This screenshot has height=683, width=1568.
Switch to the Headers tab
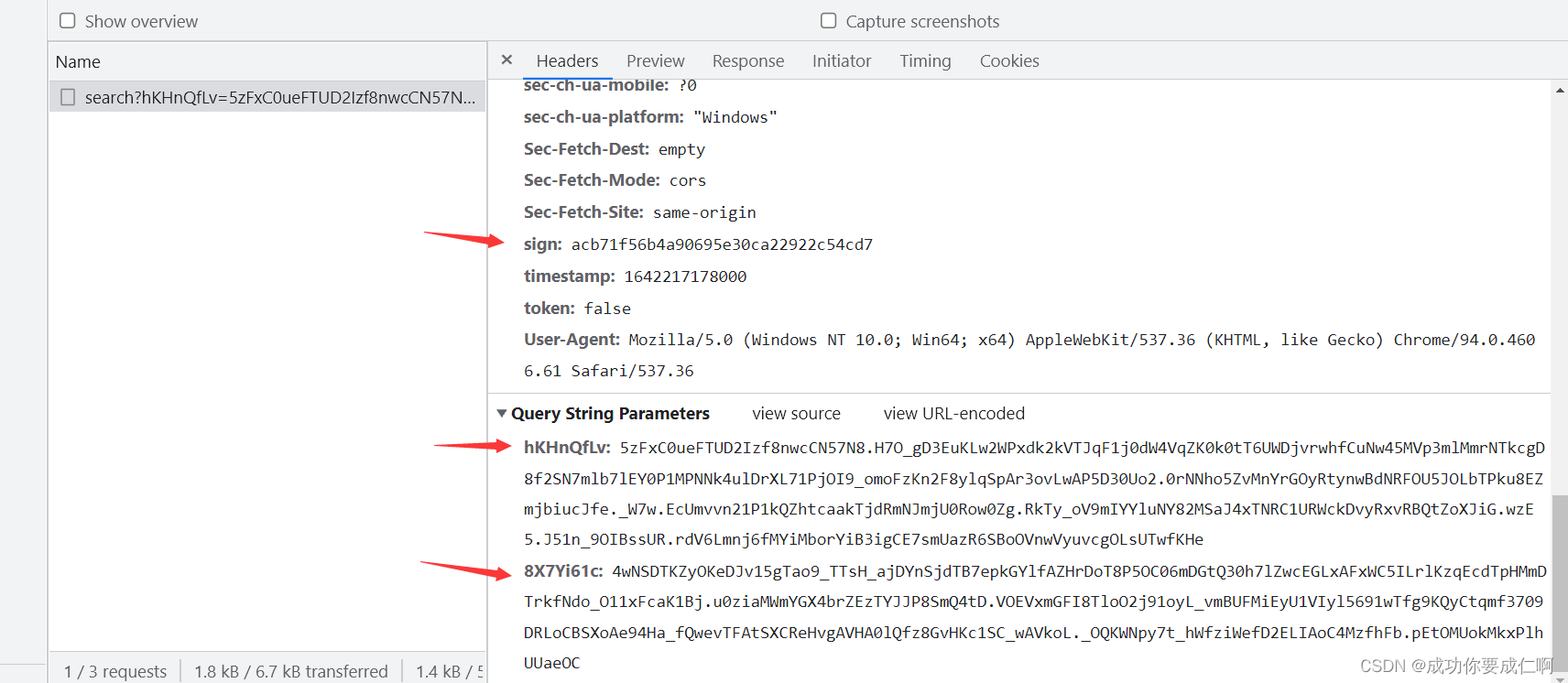[x=567, y=60]
